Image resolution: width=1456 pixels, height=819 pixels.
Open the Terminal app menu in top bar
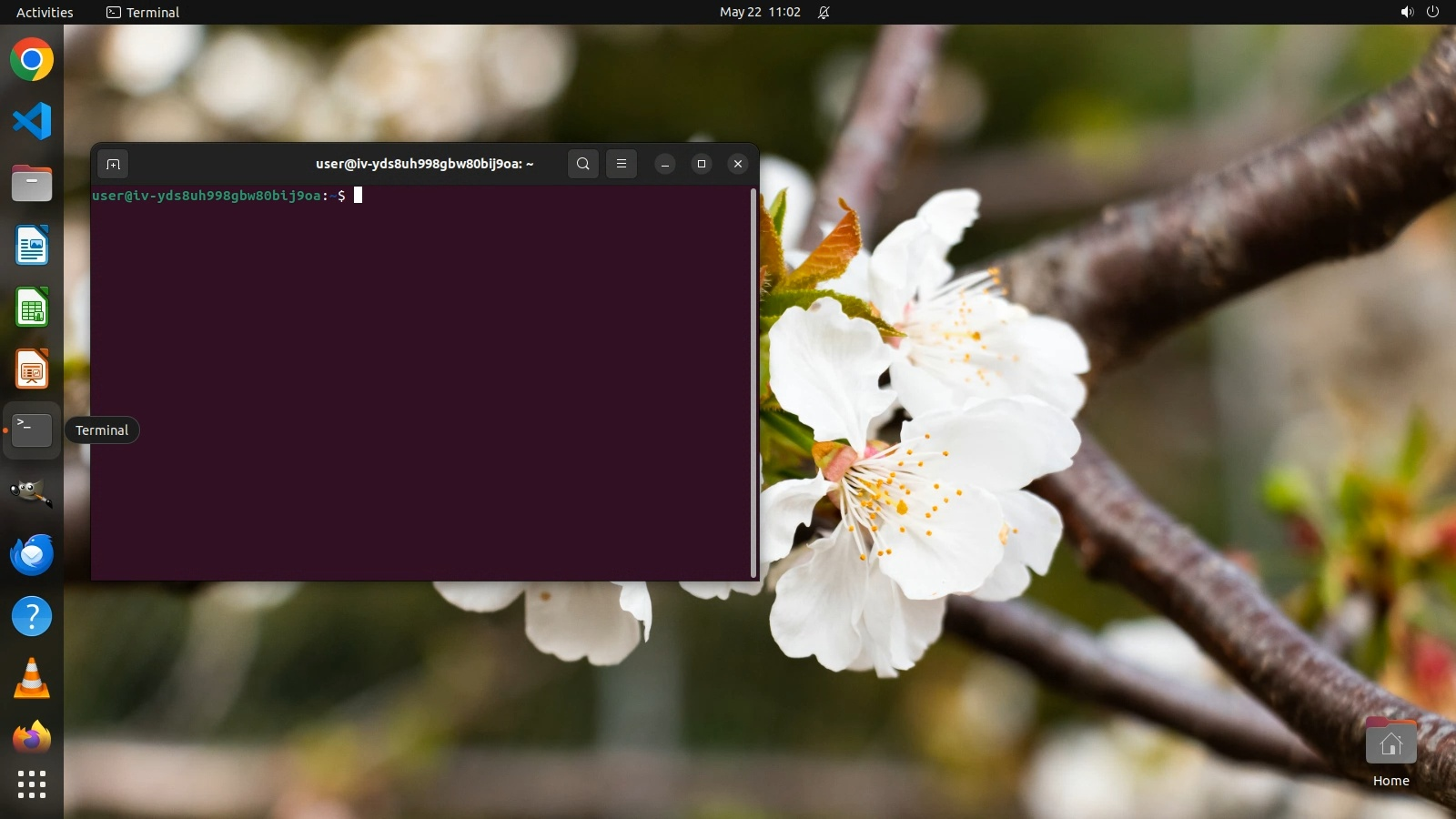[143, 13]
